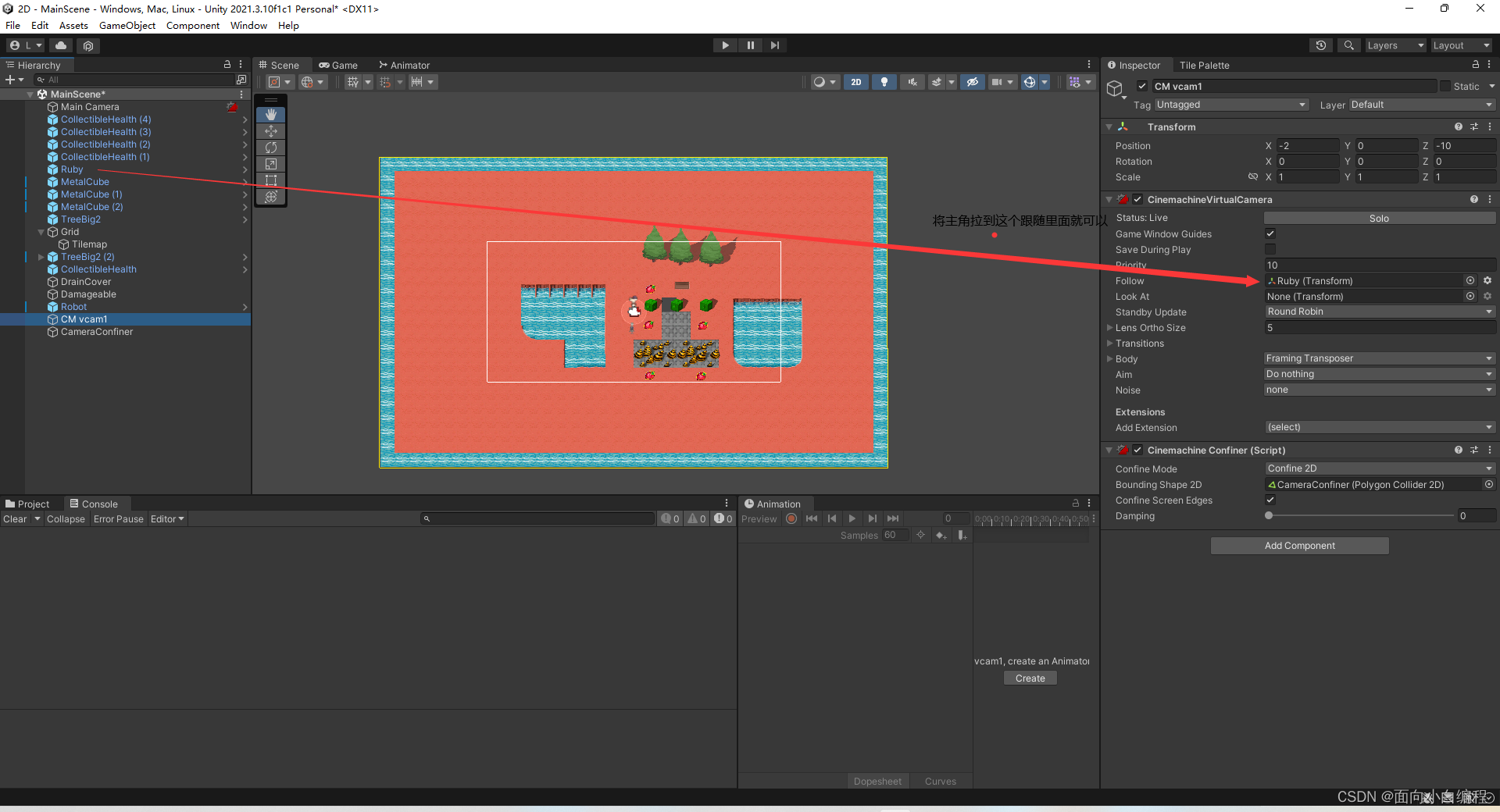Toggle scene audio mute icon
Image resolution: width=1500 pixels, height=812 pixels.
tap(912, 82)
